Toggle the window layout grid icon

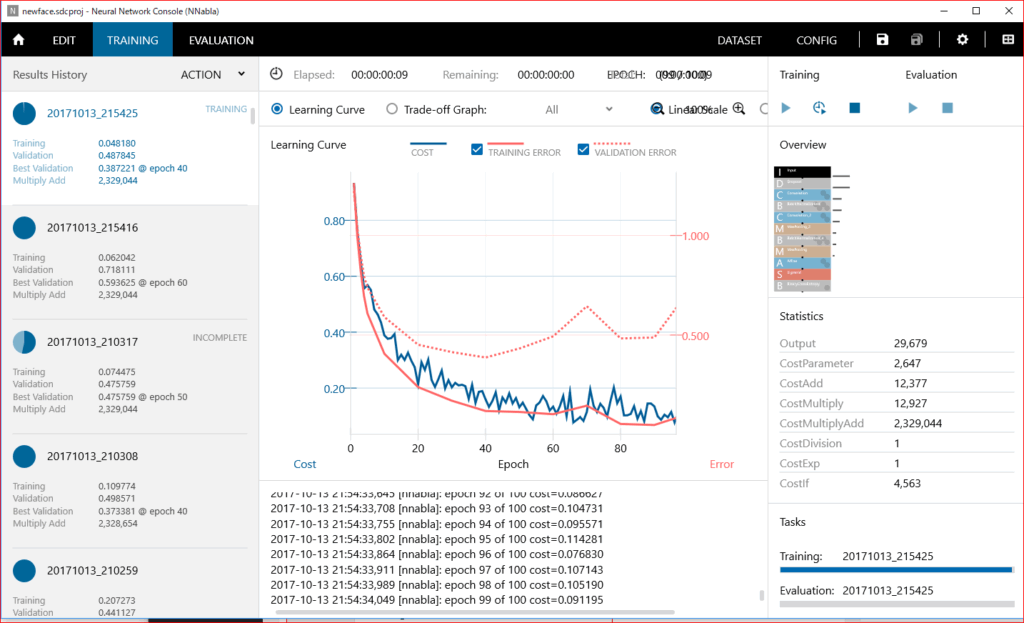pos(1008,40)
